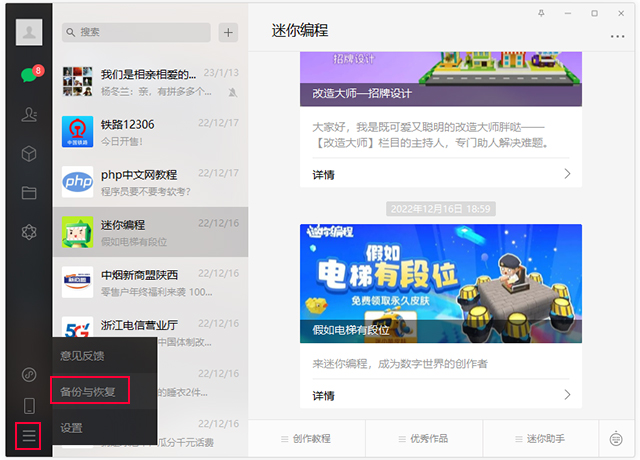Click the keyboard toggle icon at bottom right

[x=616, y=439]
